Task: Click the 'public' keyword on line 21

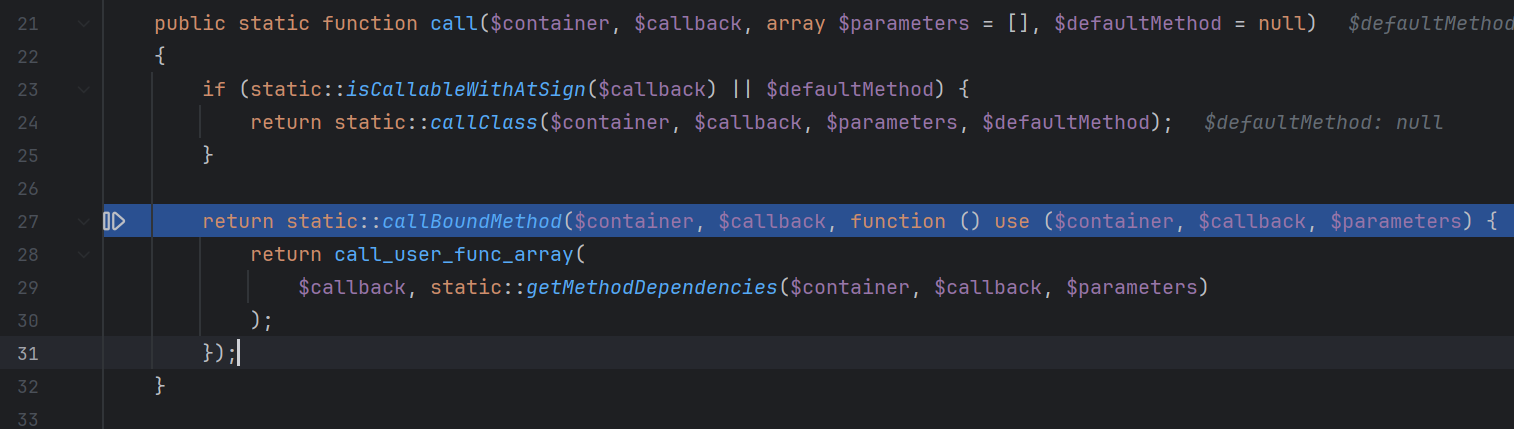Action: tap(190, 23)
